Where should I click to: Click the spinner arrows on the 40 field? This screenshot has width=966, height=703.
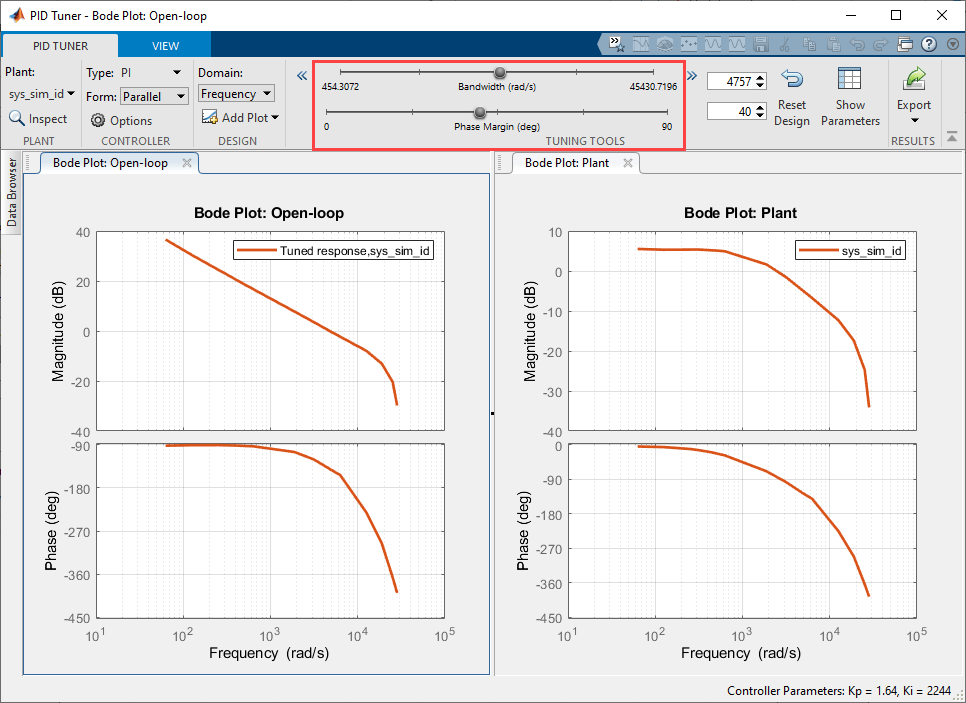pyautogui.click(x=760, y=111)
